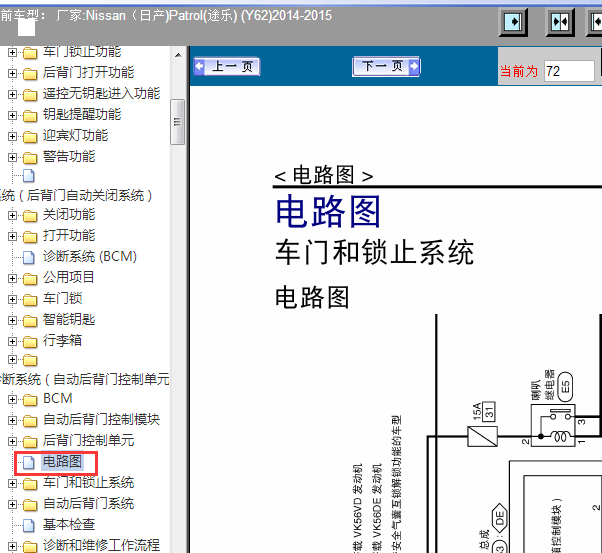Expand the 遥控无钥匙进入功能 folder
602x553 pixels.
pos(12,94)
